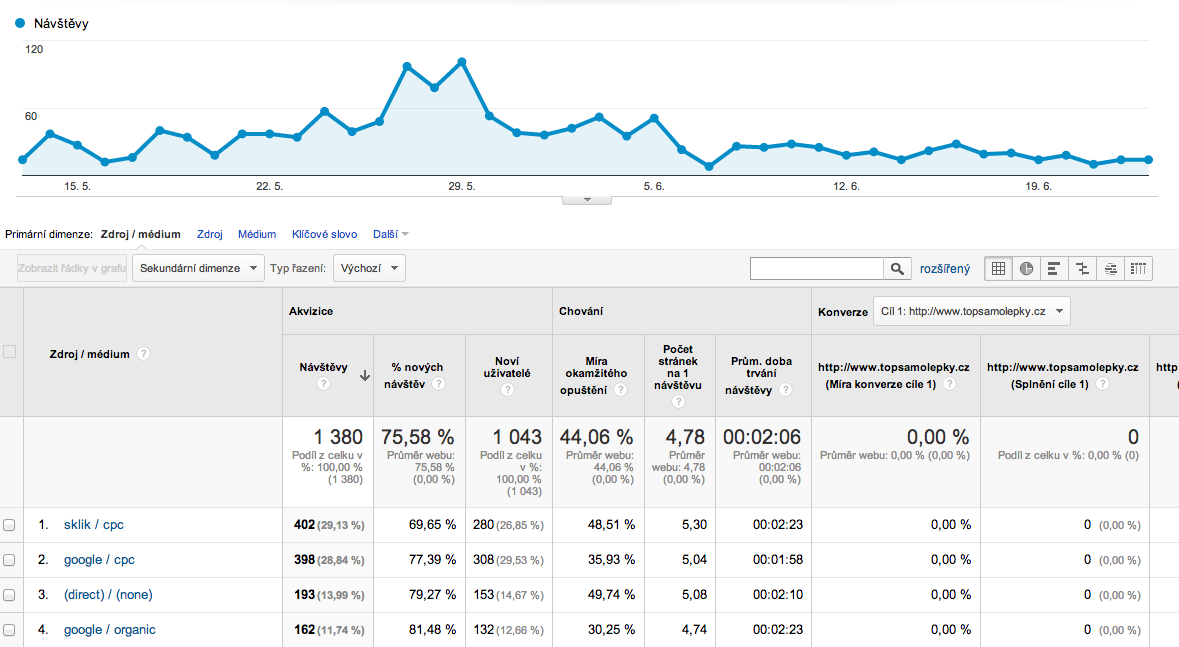Click the 402 visits cell for sklik

pos(329,525)
